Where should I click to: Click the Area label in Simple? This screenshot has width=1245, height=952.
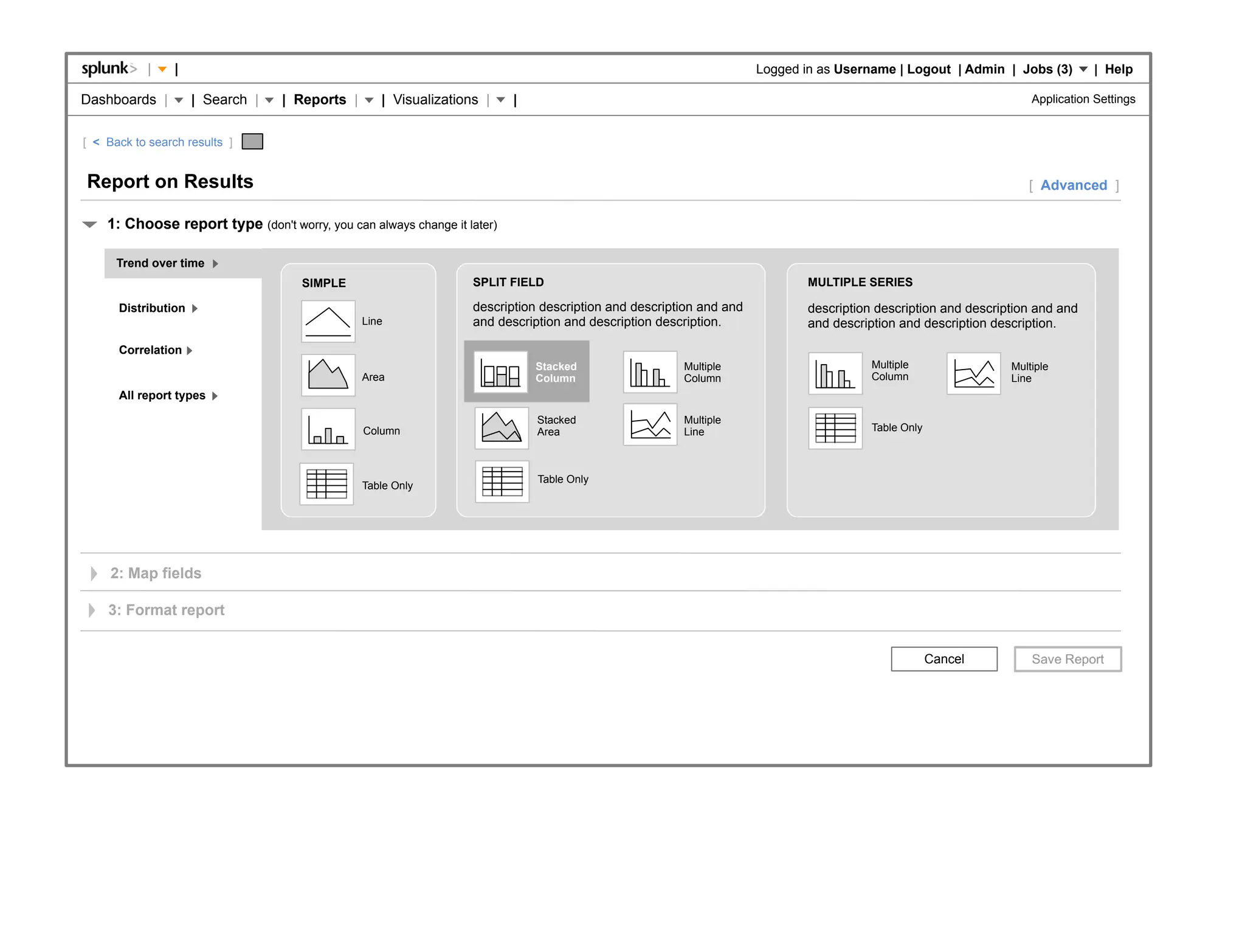point(373,377)
